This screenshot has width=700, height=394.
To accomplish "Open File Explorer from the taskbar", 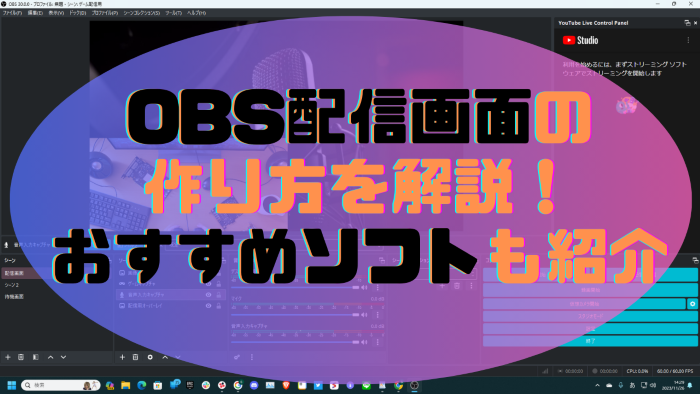I will [x=125, y=386].
